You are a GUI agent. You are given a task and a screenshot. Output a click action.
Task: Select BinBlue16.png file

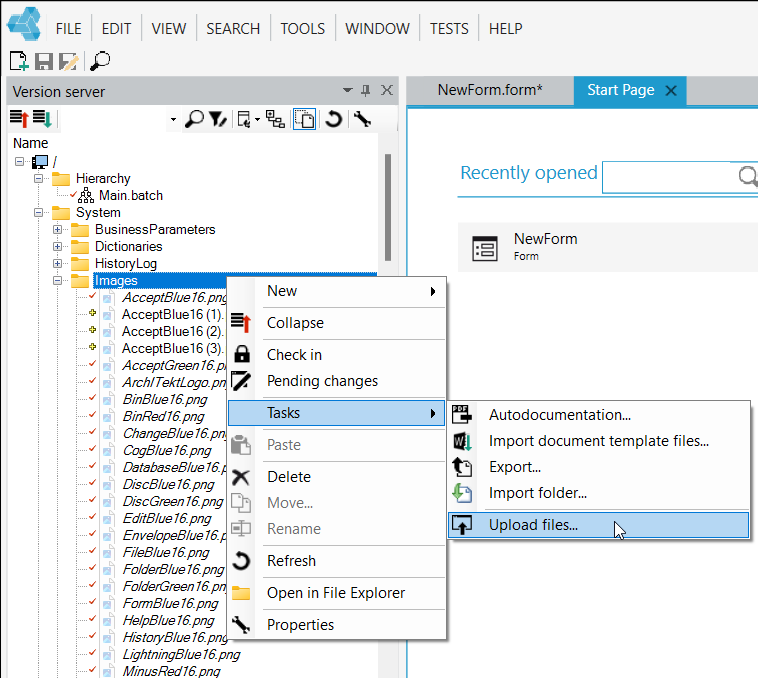(165, 400)
